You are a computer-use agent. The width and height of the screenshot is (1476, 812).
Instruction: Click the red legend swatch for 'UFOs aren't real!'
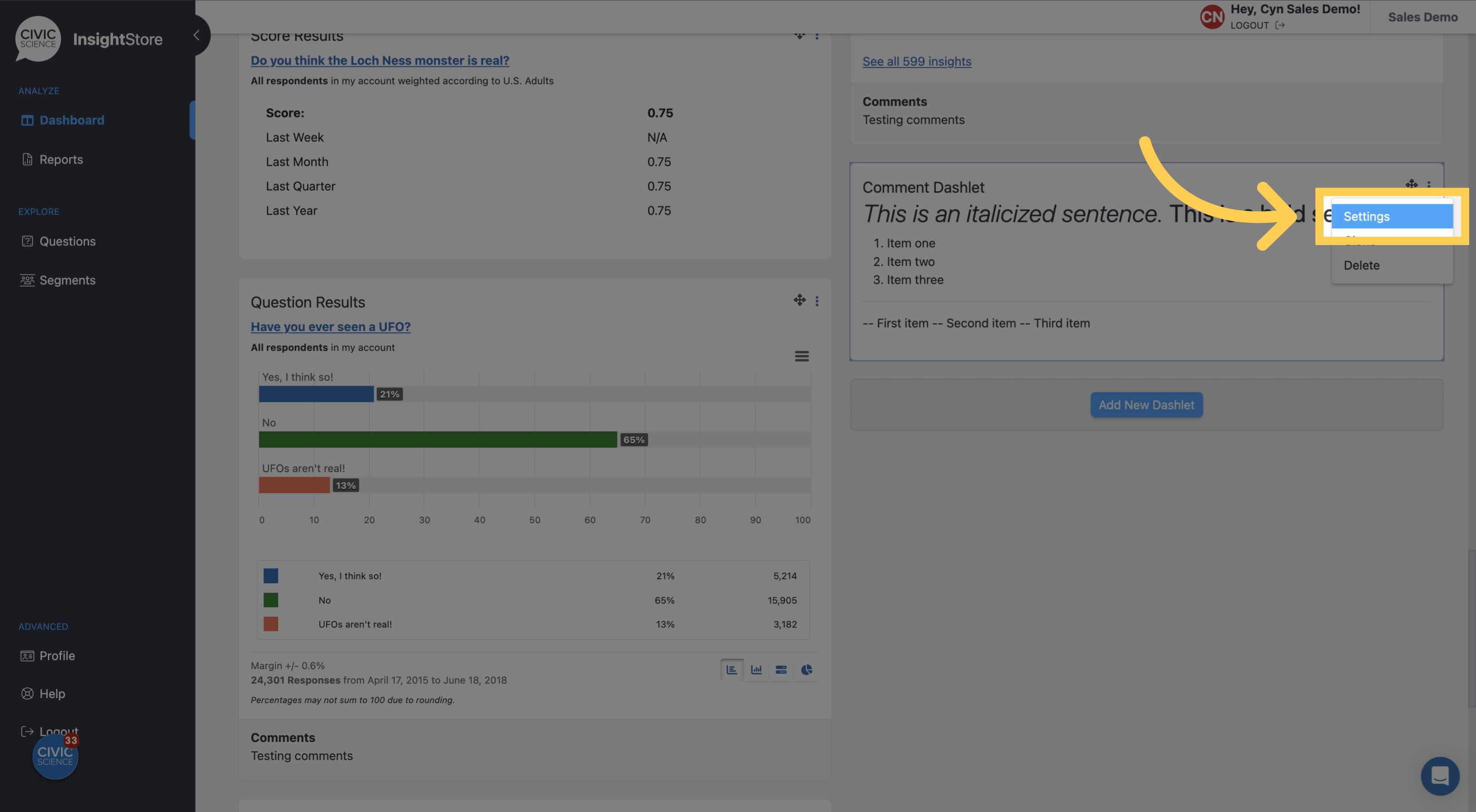271,624
